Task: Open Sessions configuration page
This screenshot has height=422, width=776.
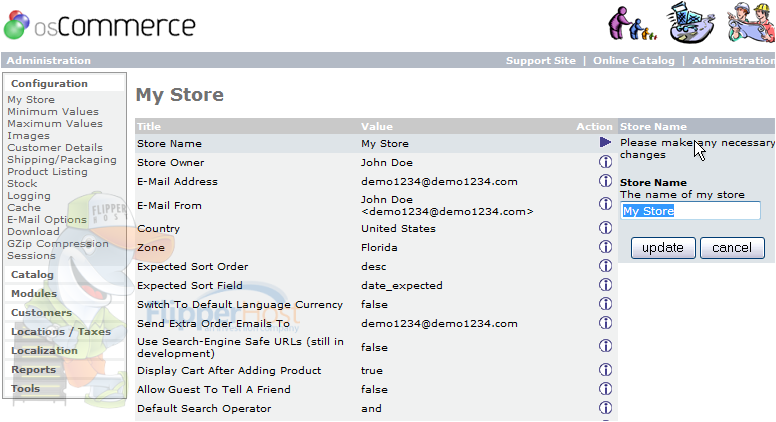Action: (31, 255)
